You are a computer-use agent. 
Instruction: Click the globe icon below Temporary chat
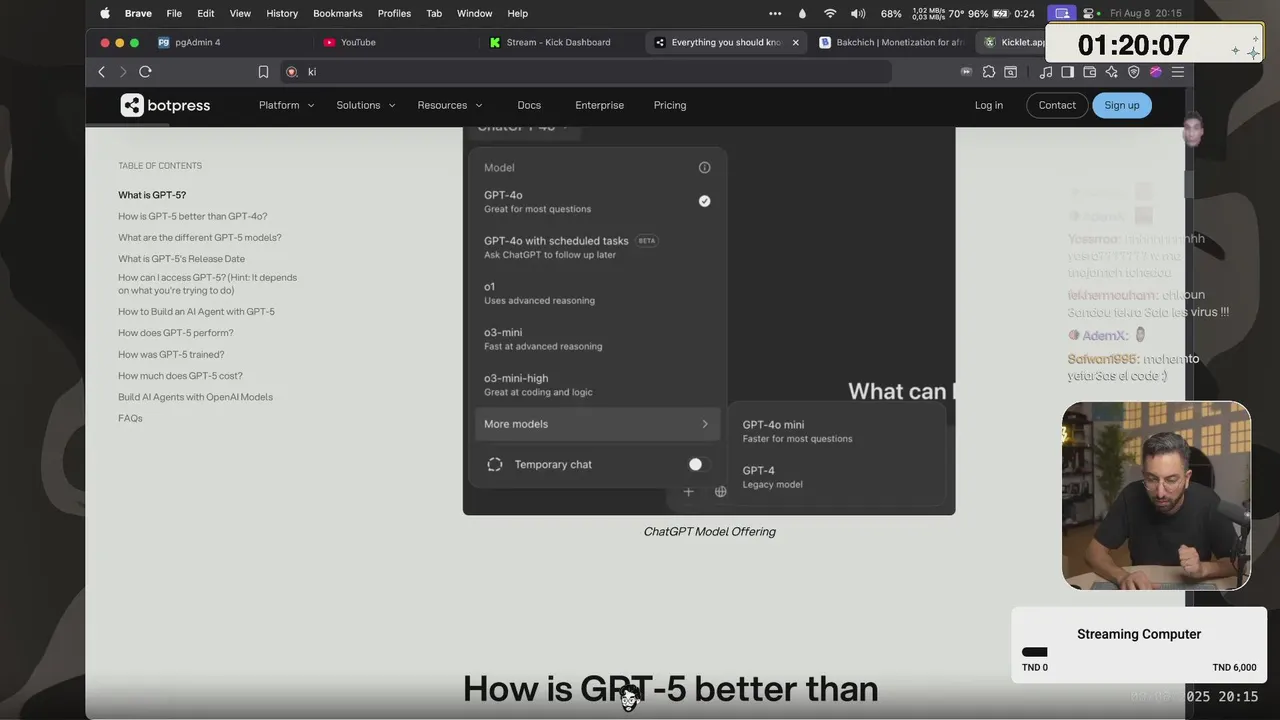[x=720, y=491]
